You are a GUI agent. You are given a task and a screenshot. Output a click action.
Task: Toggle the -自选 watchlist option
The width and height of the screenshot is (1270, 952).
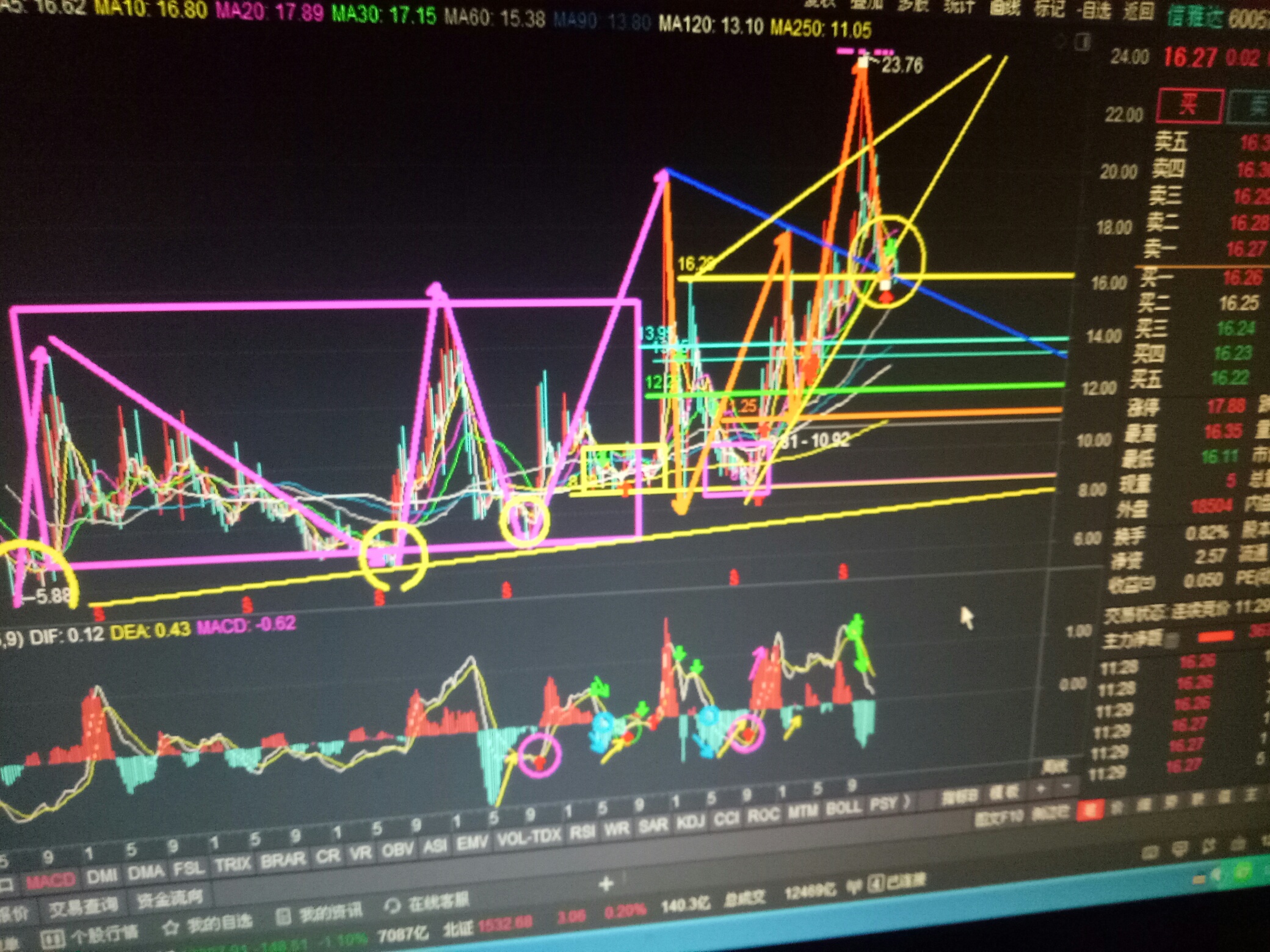click(x=1095, y=10)
